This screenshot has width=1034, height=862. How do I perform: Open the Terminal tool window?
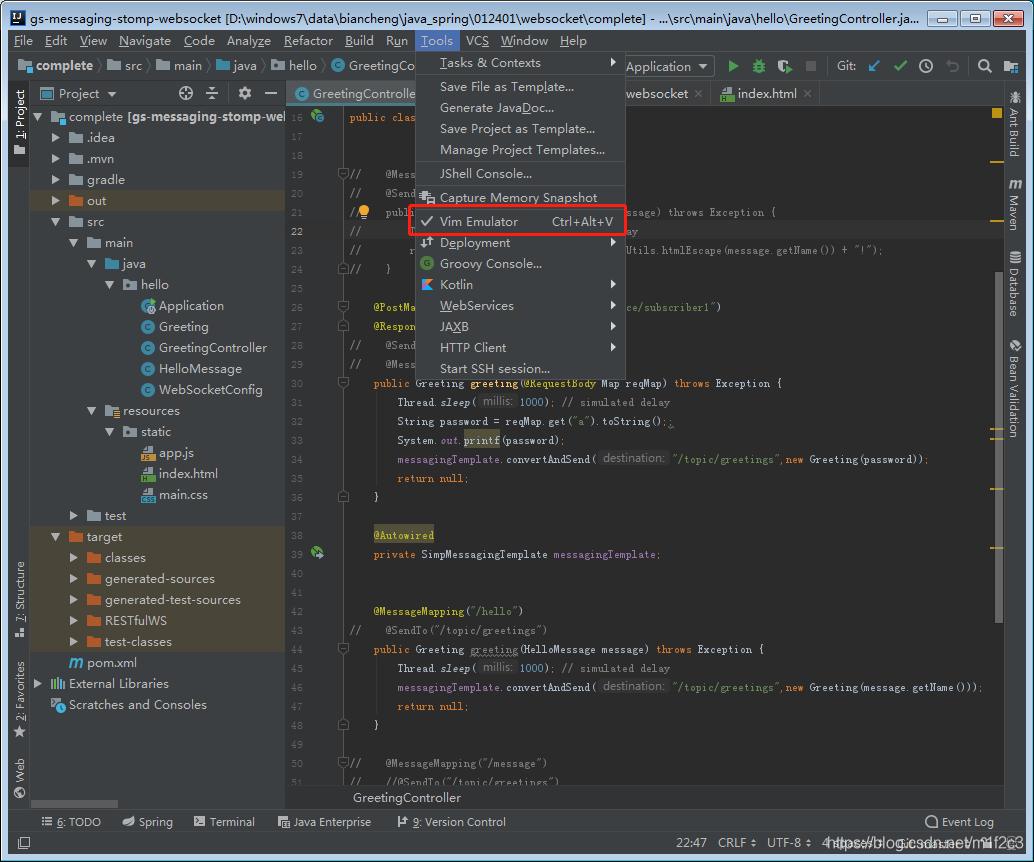coord(224,822)
